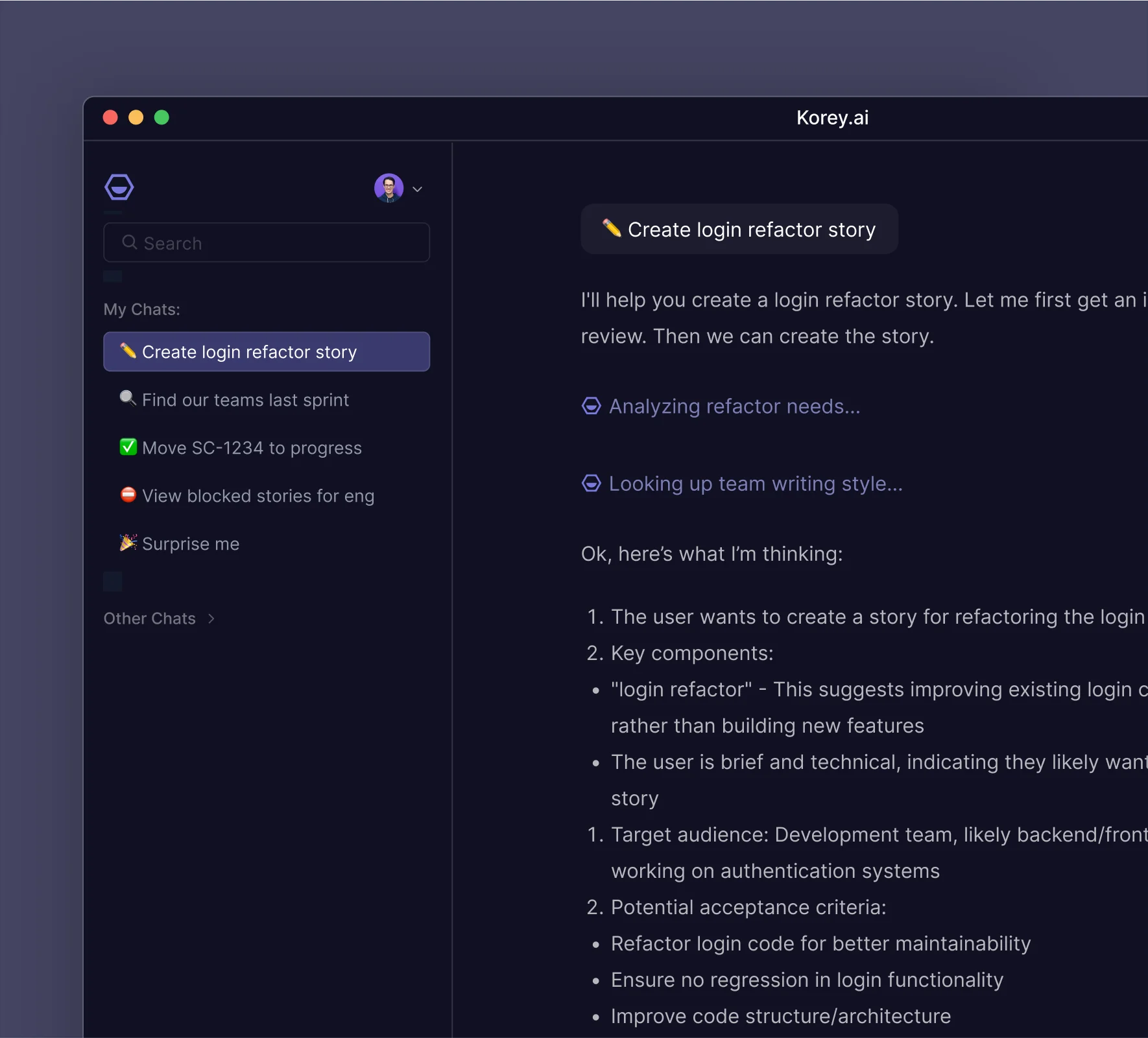This screenshot has width=1148, height=1038.
Task: Click magnifying glass emoji beside Find our teams
Action: 128,398
